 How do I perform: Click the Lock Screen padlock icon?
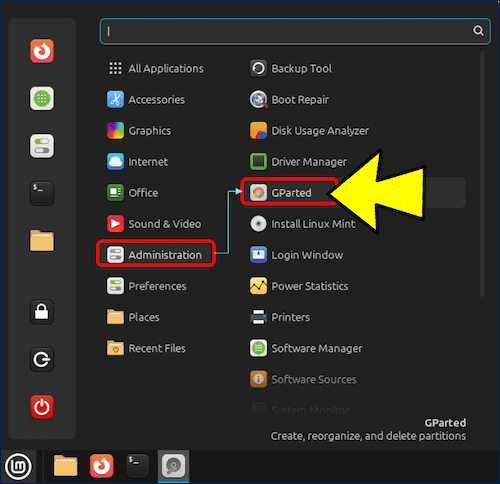click(42, 312)
